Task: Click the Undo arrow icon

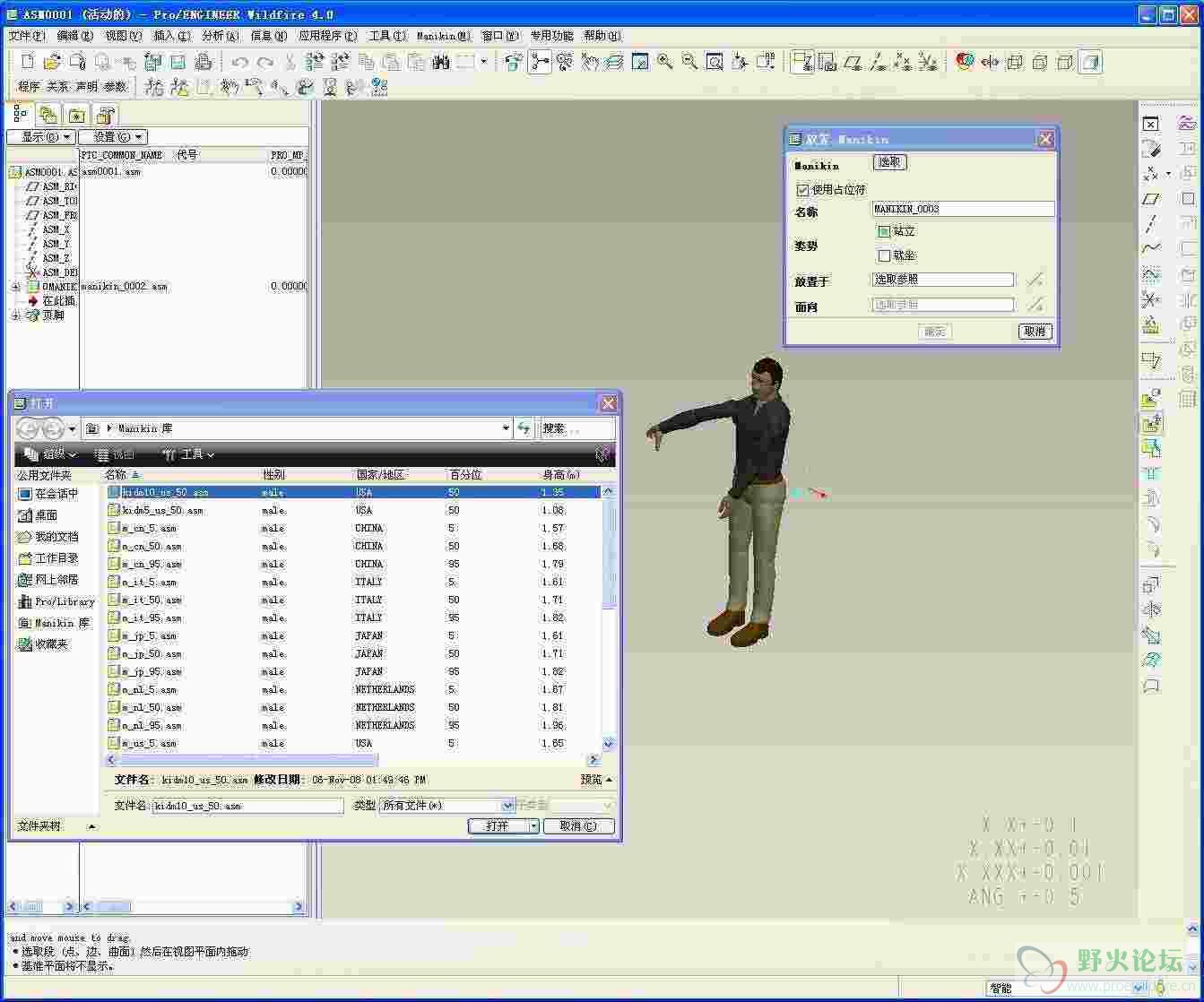Action: coord(239,62)
